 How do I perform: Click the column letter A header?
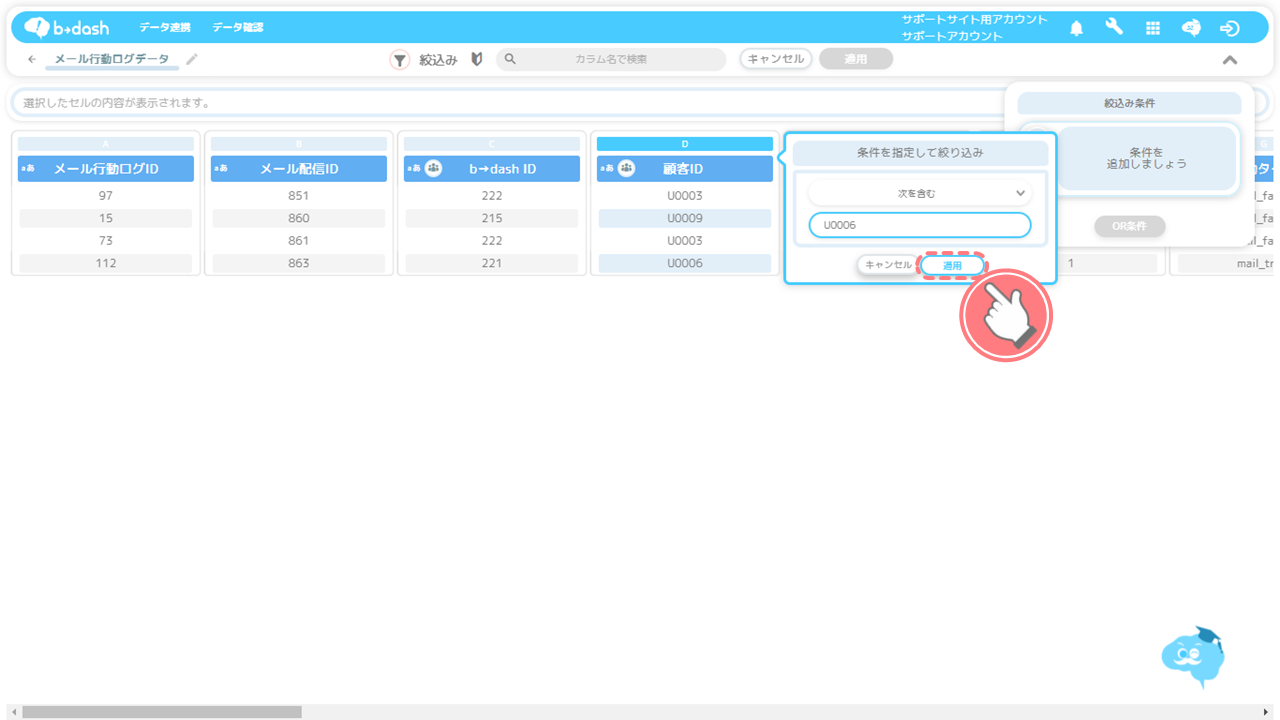[x=106, y=144]
